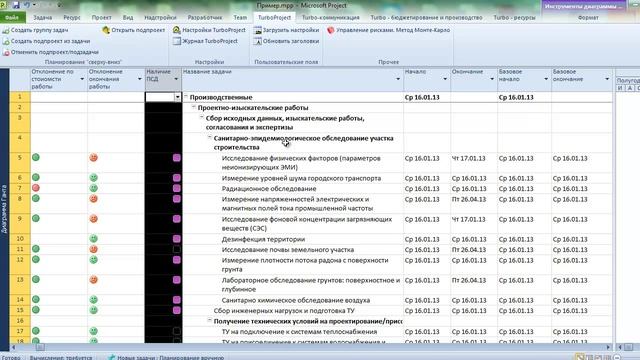This screenshot has height=360, width=640.
Task: Click red cost indicator in row 7
Action: pos(36,188)
